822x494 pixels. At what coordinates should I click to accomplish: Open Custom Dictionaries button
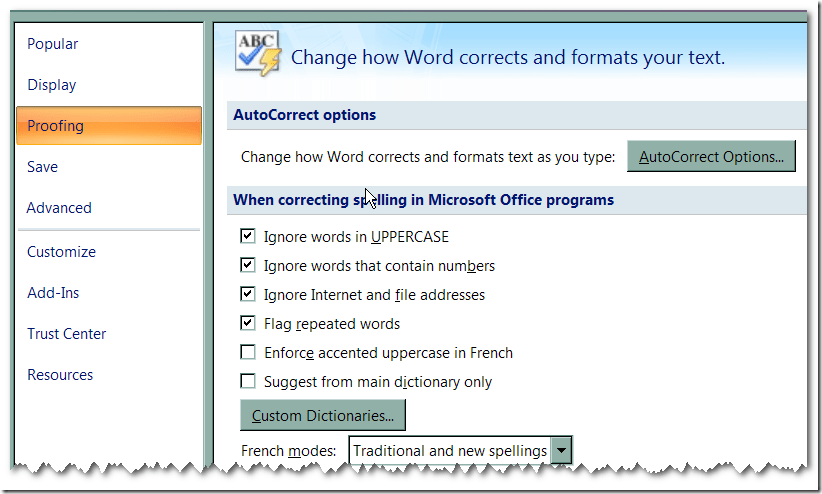point(322,415)
